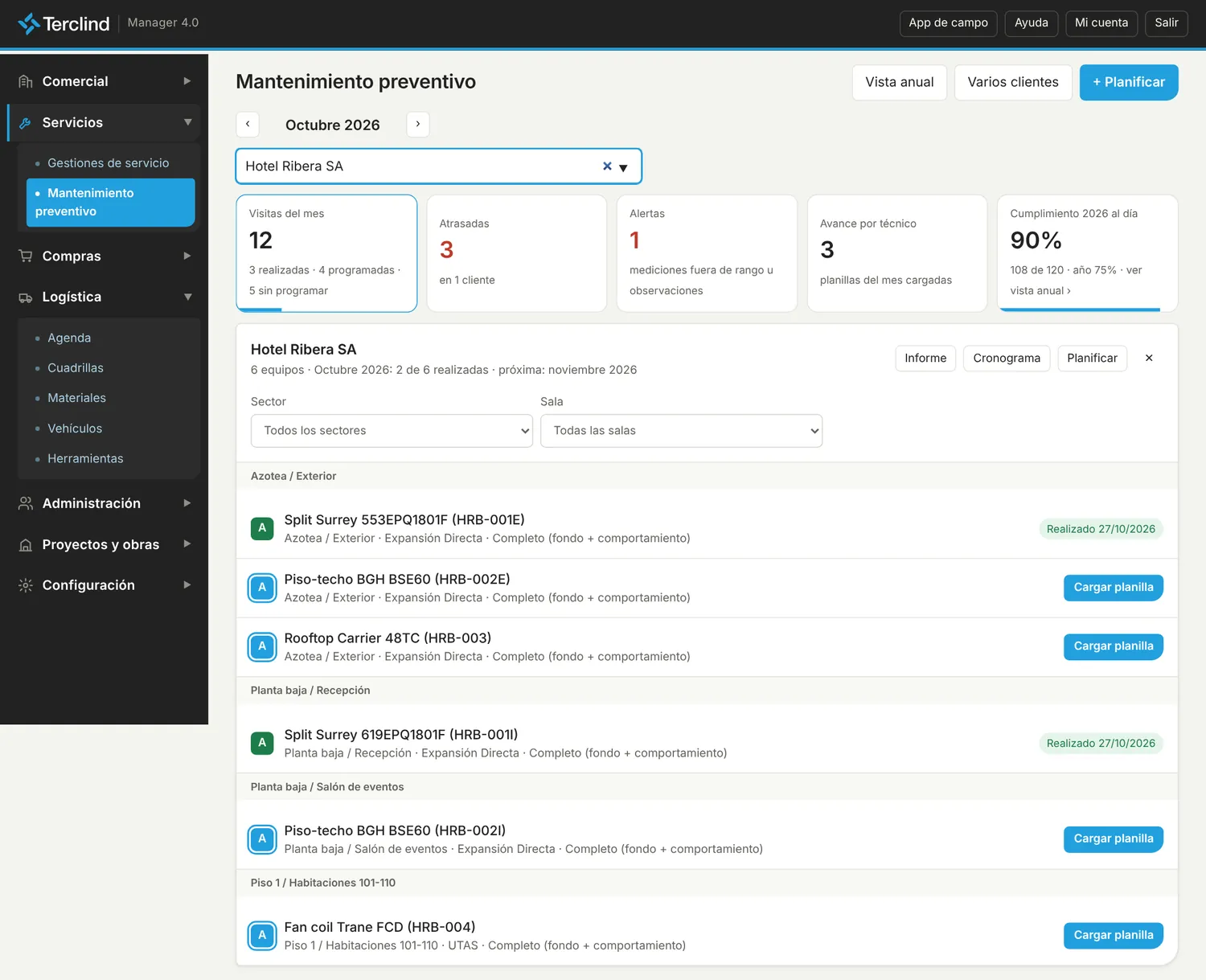Open the Sector dropdown
The height and width of the screenshot is (980, 1206).
click(x=392, y=431)
